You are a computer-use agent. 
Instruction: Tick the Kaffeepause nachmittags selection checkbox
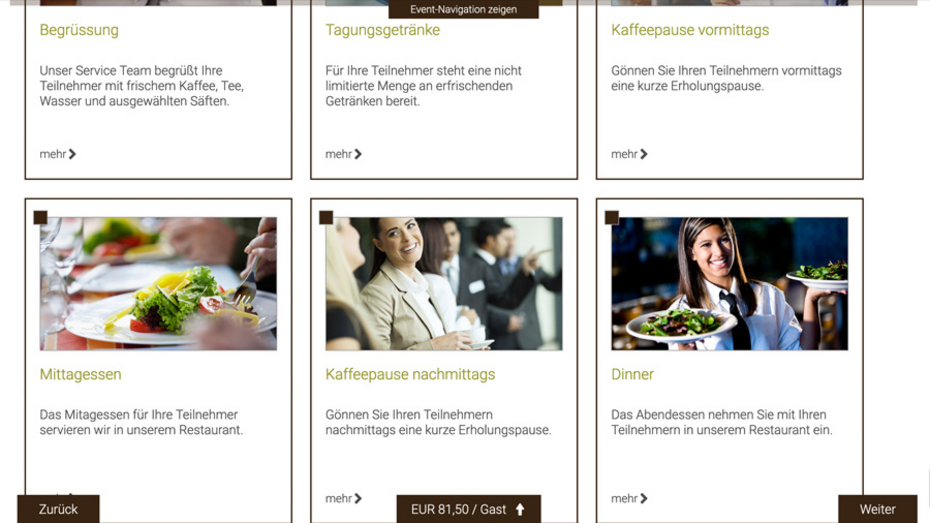pyautogui.click(x=326, y=218)
